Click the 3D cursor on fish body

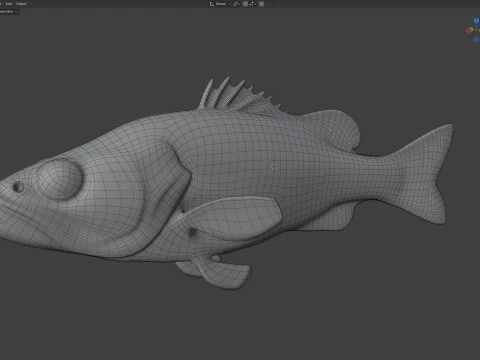coord(274,166)
